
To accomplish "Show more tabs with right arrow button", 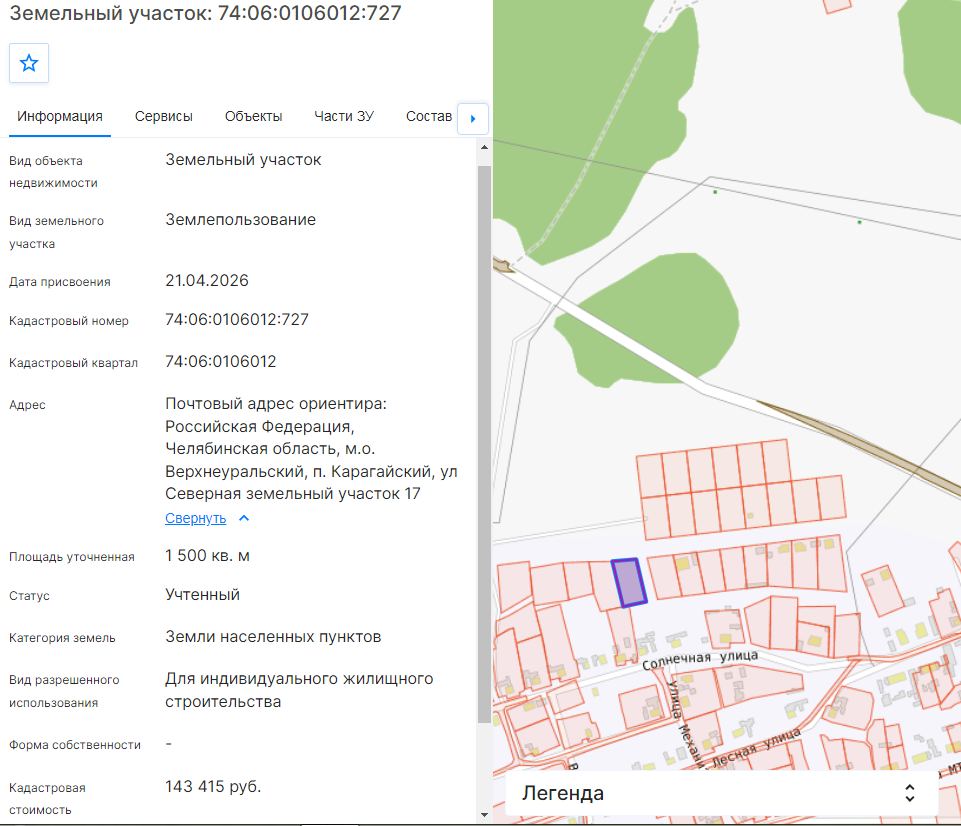I will 473,119.
